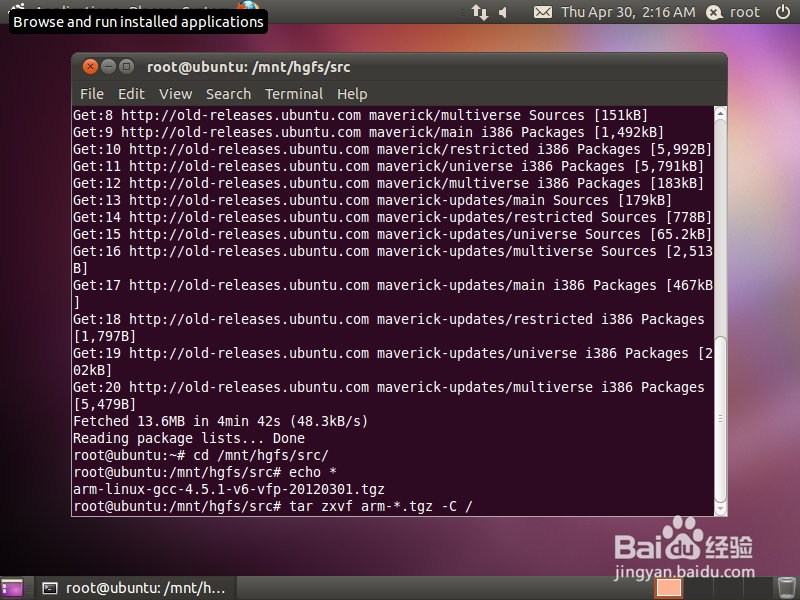Screen dimensions: 800x600
Task: Maximize the terminal window
Action: click(x=126, y=66)
